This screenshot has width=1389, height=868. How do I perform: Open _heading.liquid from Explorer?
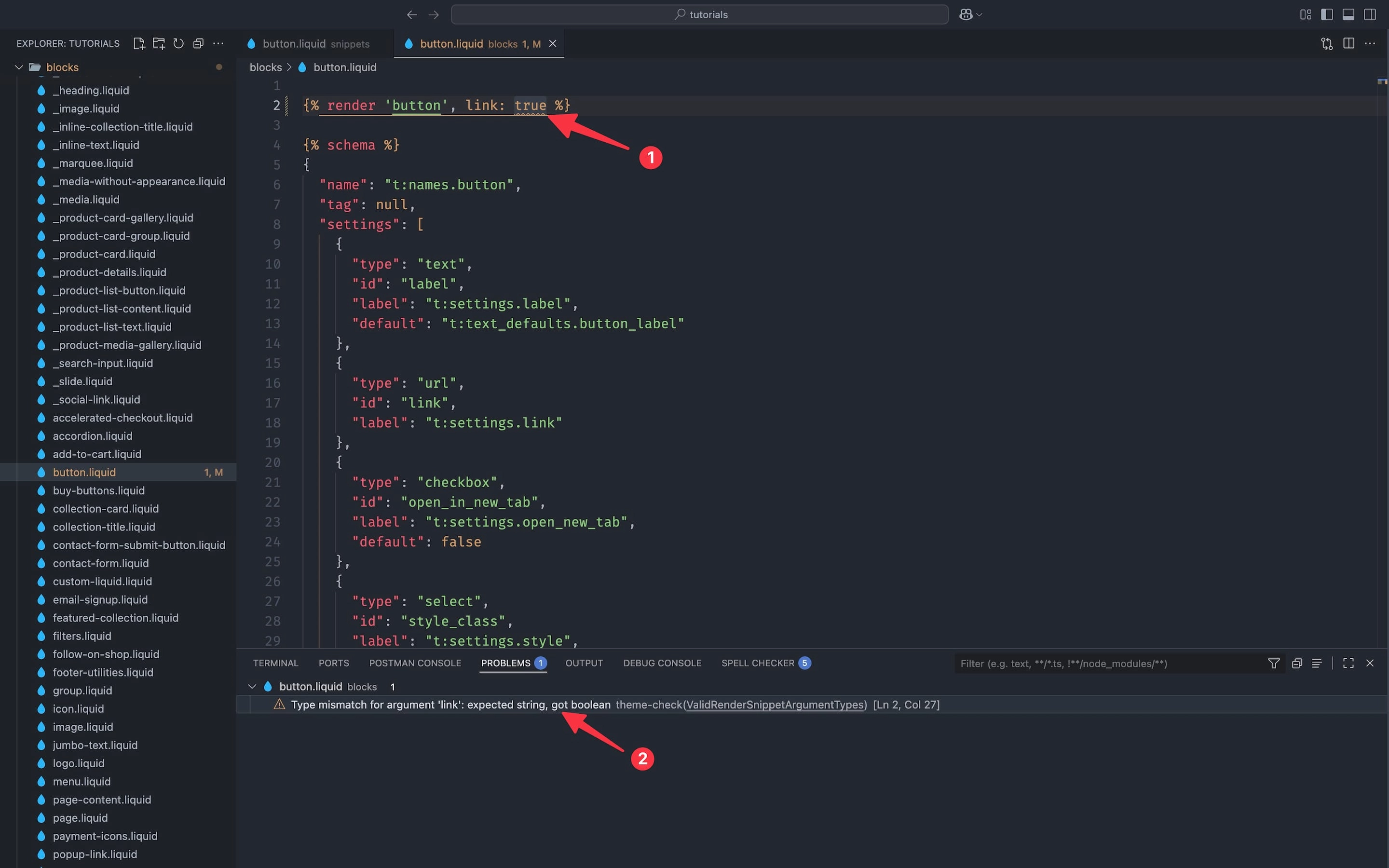[x=91, y=90]
